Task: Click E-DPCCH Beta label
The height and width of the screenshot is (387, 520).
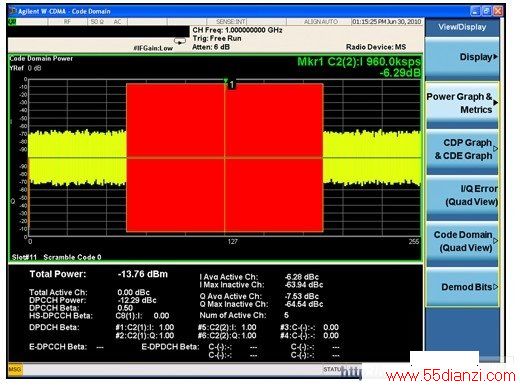Action: click(58, 347)
